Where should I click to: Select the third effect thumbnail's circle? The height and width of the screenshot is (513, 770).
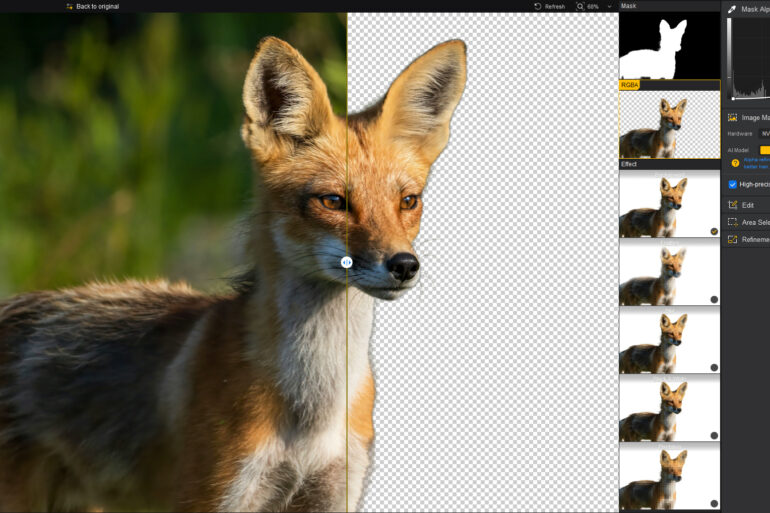tap(714, 367)
